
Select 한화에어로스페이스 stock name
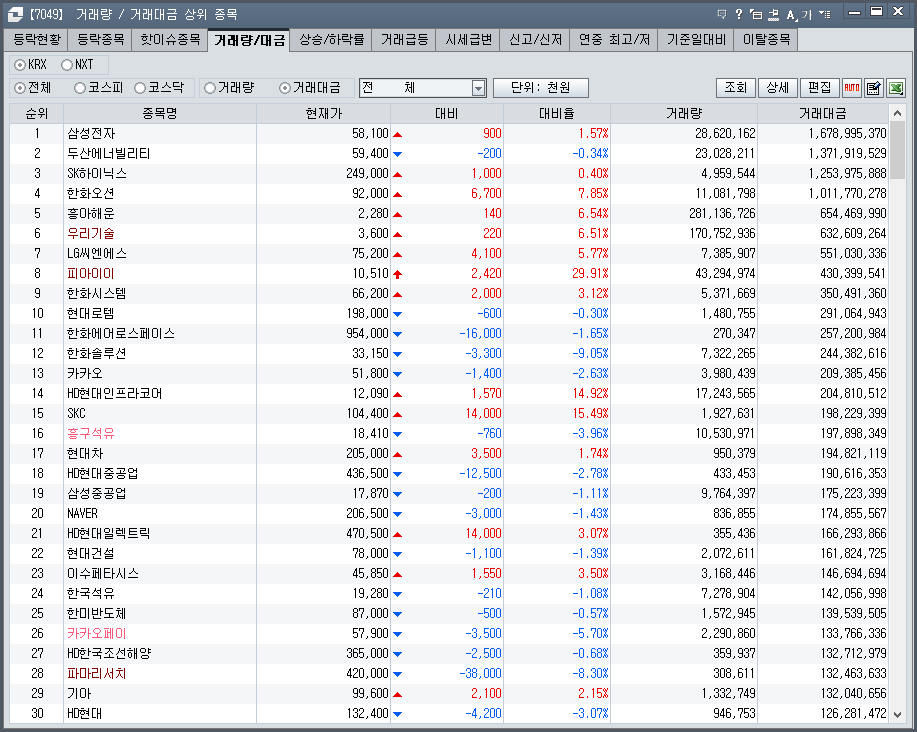(120, 334)
